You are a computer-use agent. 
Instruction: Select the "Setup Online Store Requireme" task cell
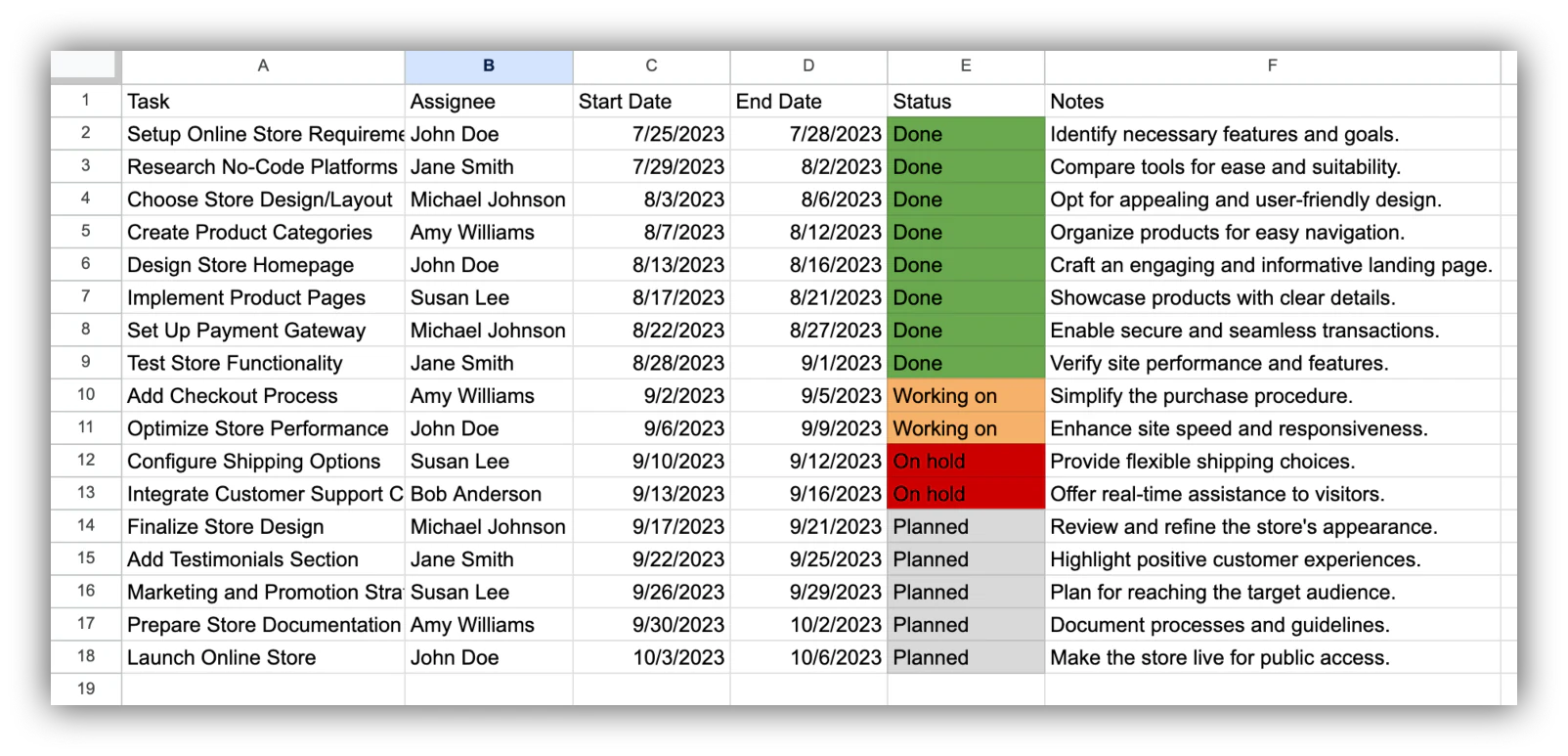click(x=263, y=134)
